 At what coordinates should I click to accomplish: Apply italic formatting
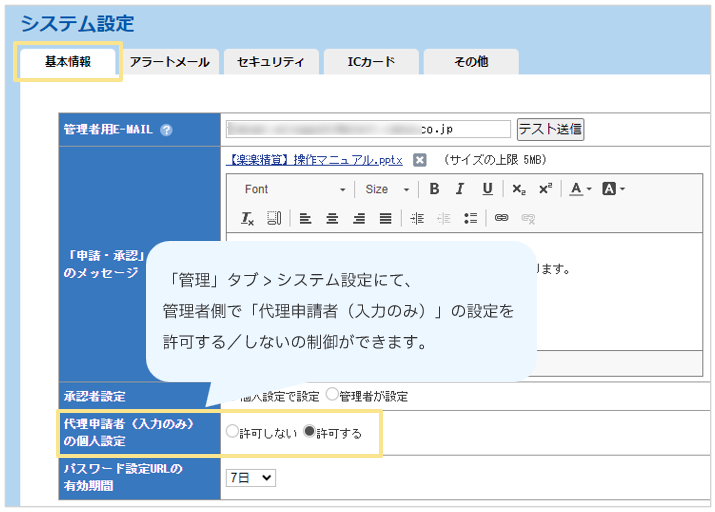pyautogui.click(x=460, y=189)
